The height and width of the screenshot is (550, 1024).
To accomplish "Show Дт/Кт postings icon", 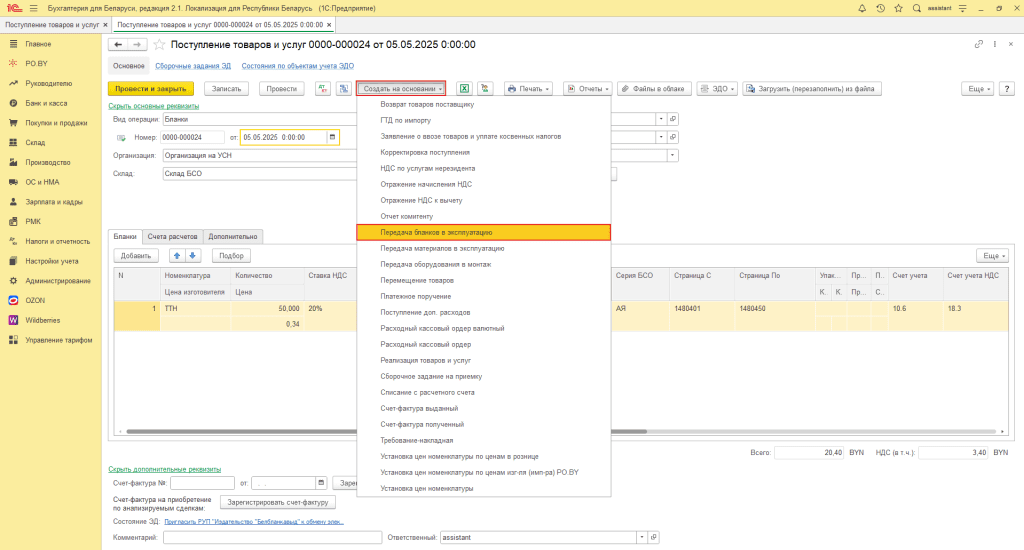I will coord(323,89).
